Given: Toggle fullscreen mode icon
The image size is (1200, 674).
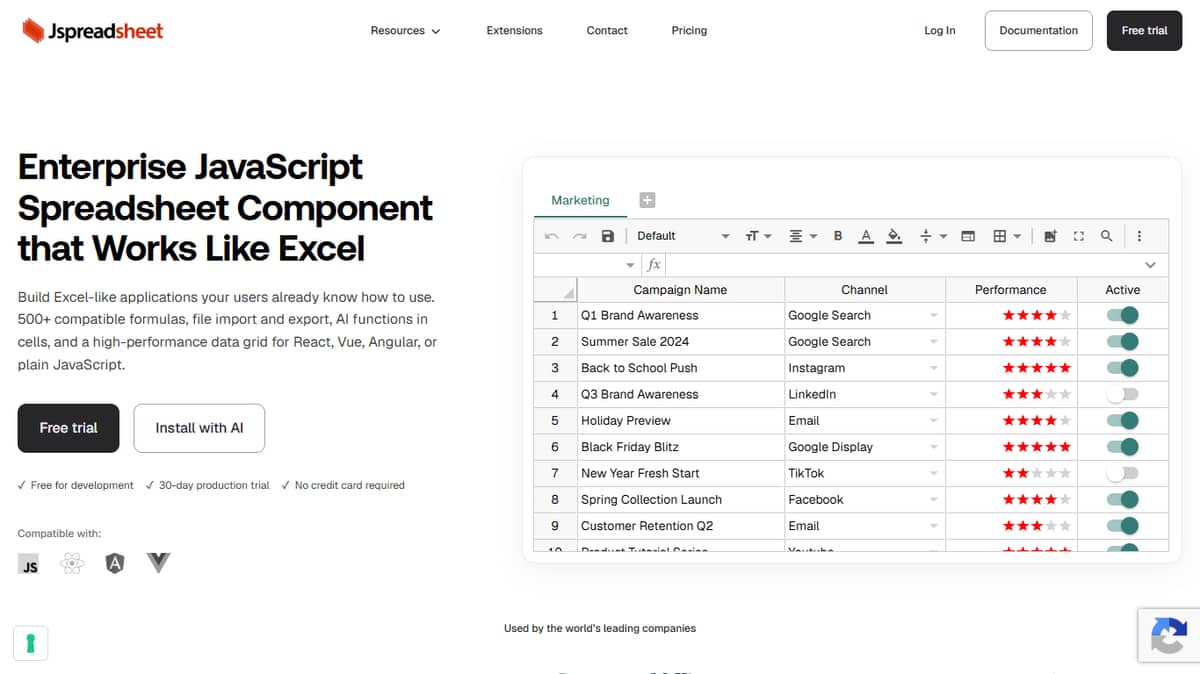Looking at the screenshot, I should [1078, 236].
